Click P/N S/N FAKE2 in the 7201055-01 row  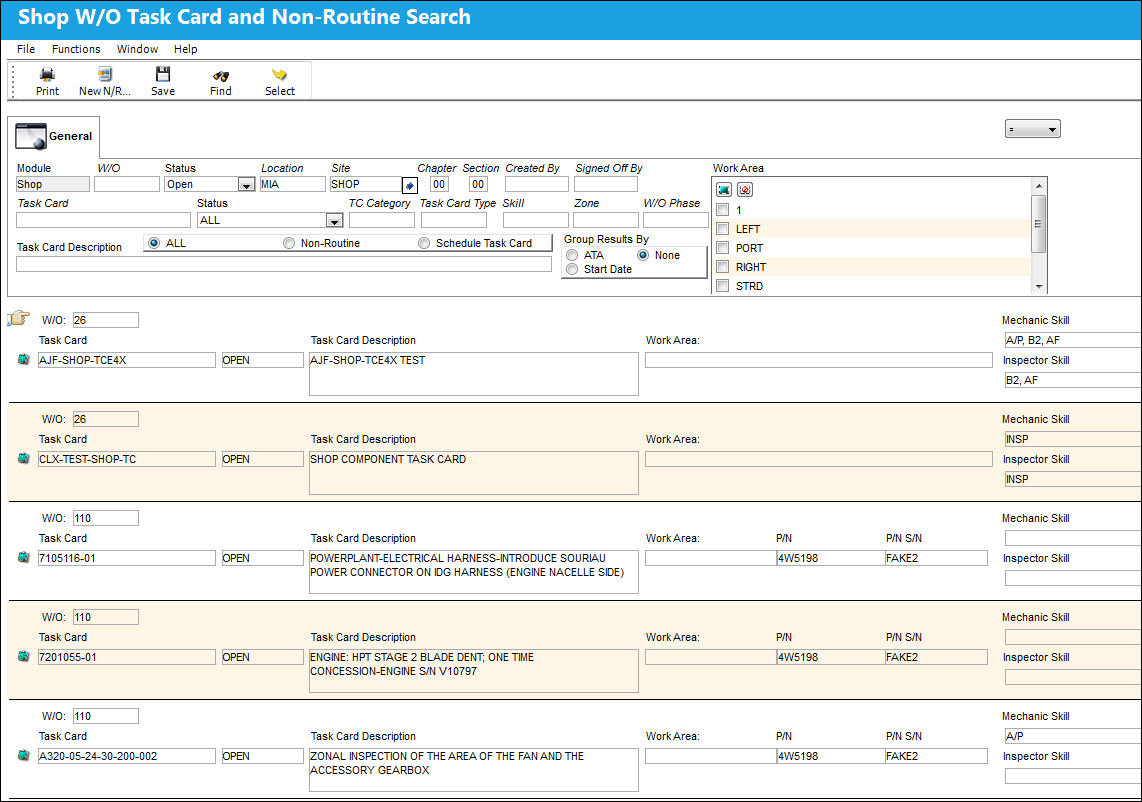pos(937,657)
